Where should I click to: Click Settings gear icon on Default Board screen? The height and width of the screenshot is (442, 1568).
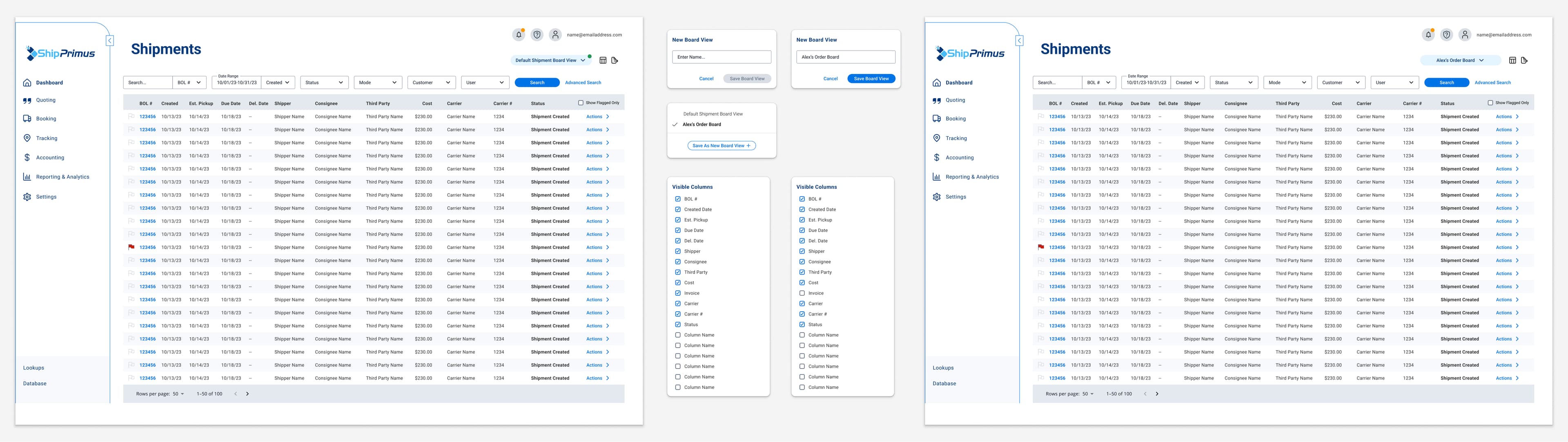pos(27,196)
